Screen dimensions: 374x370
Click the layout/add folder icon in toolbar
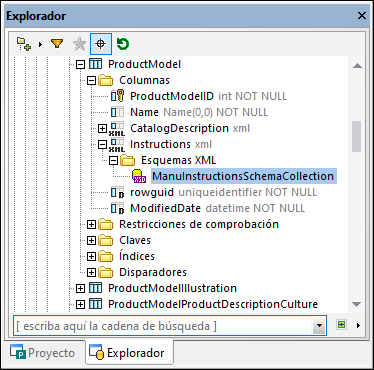(x=24, y=44)
